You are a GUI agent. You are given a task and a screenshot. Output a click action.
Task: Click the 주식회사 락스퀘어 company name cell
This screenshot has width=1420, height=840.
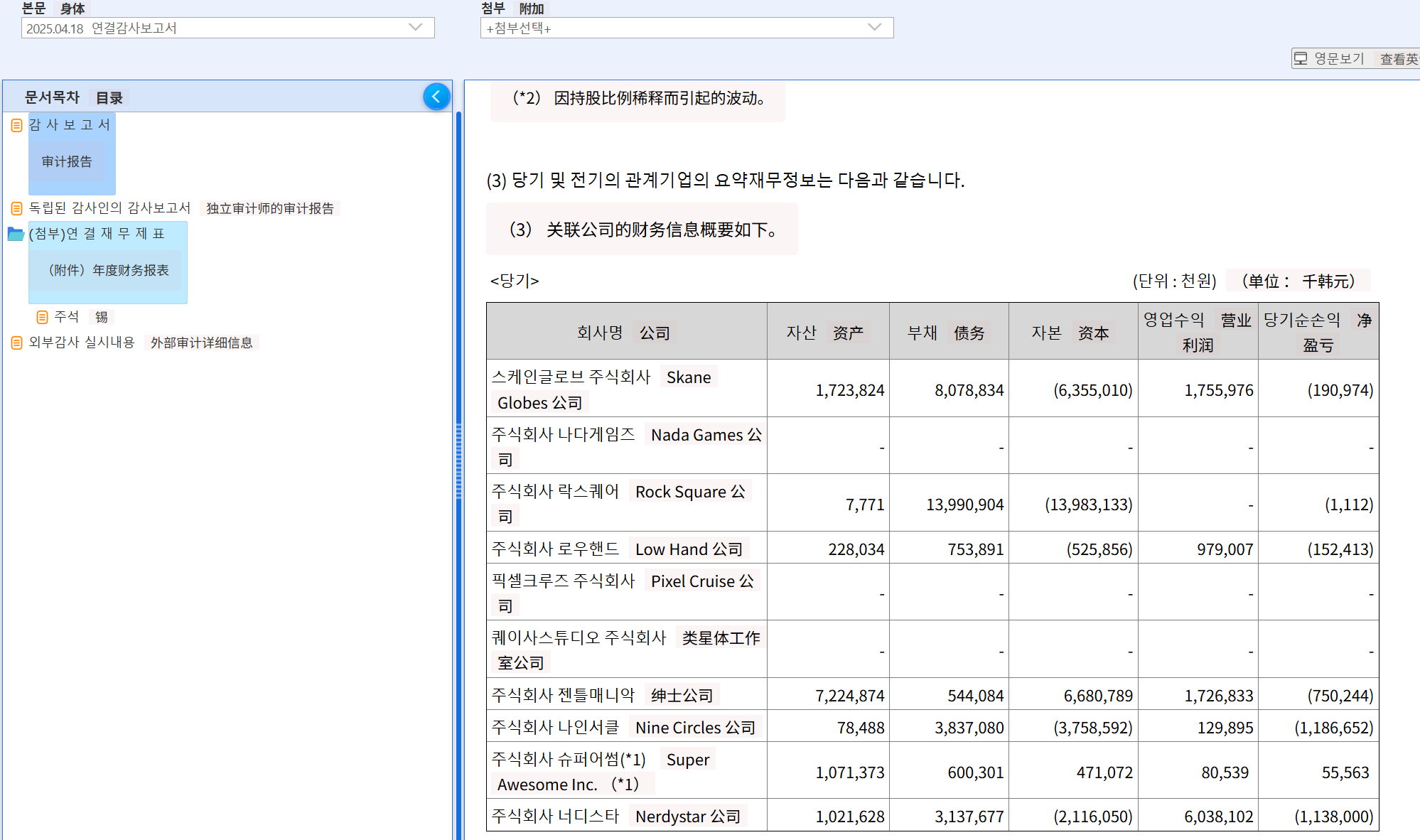coord(626,503)
